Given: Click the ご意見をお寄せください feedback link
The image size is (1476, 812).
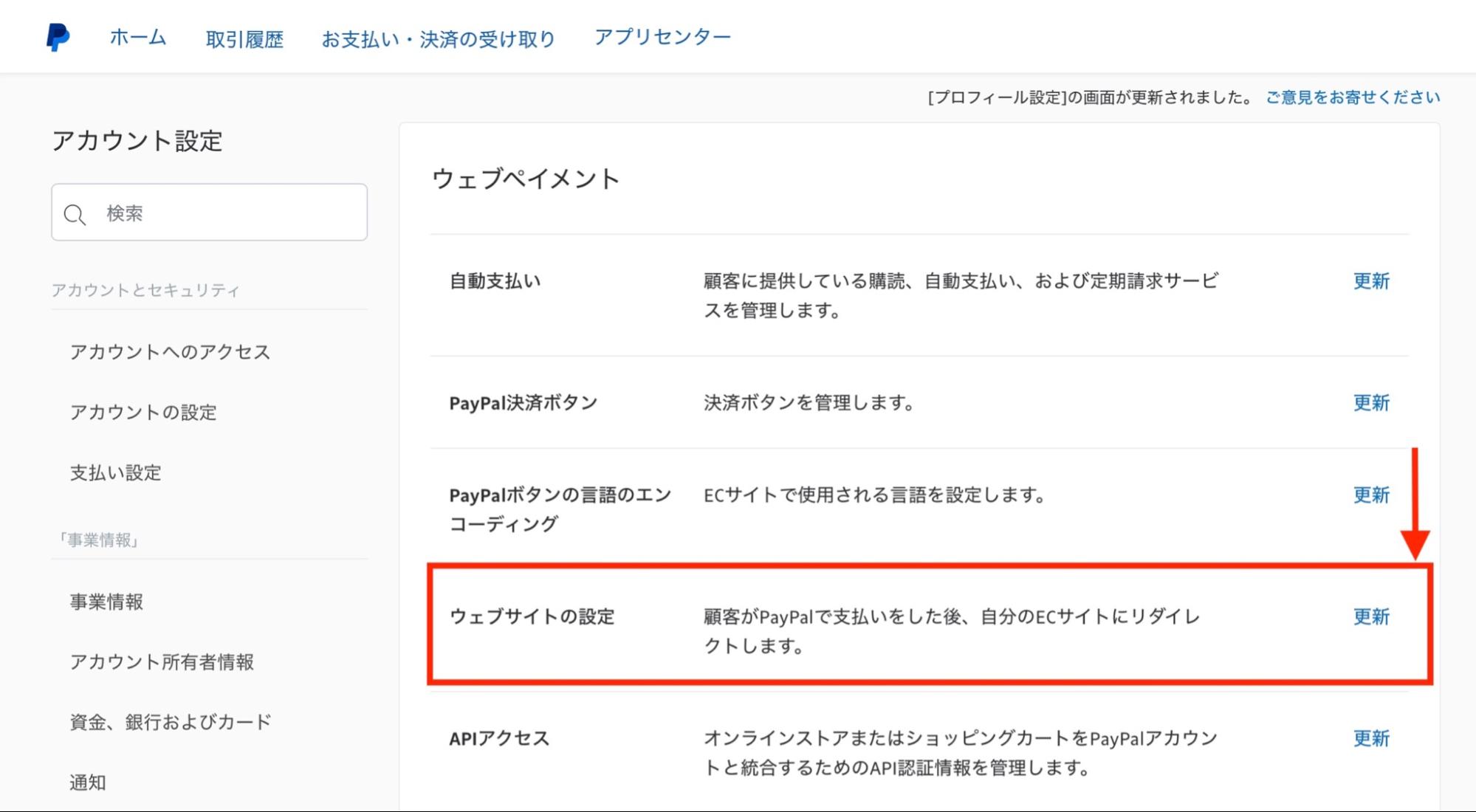Looking at the screenshot, I should (1353, 97).
